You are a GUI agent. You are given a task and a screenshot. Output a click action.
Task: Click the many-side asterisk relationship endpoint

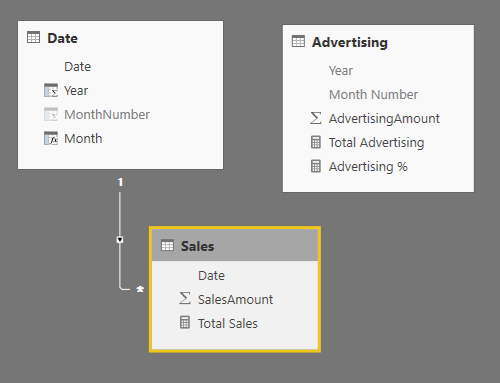click(x=140, y=289)
